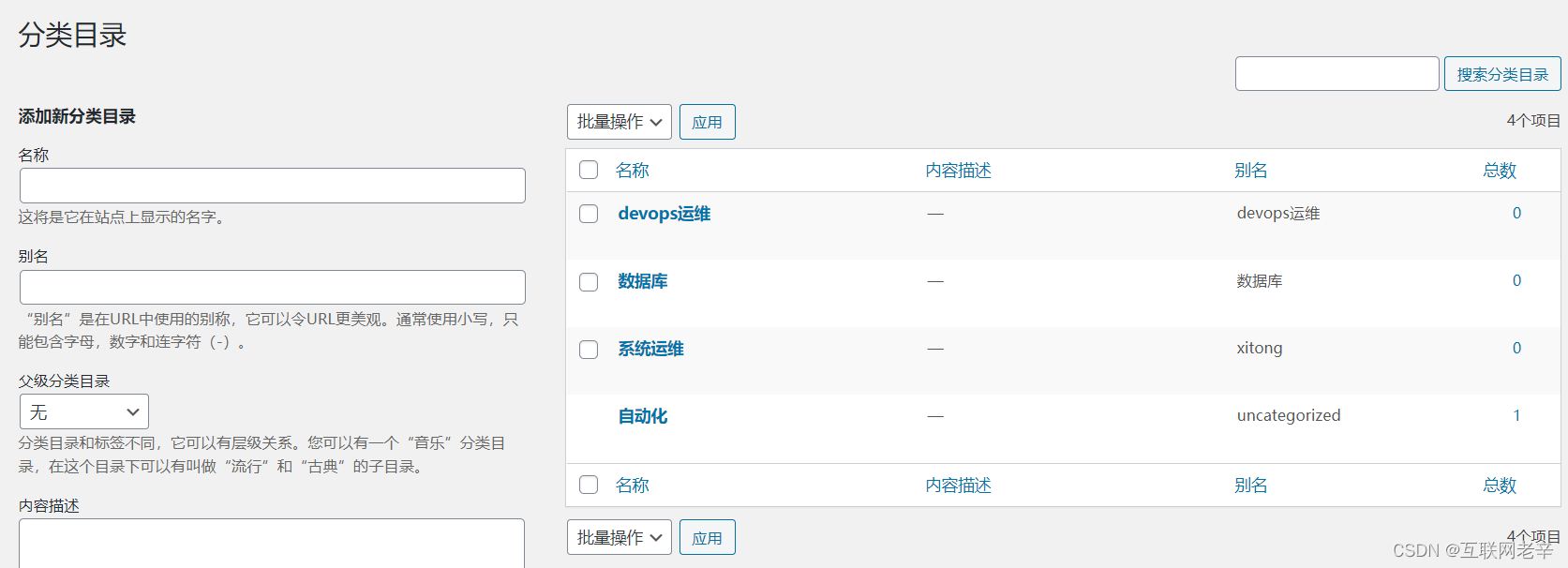Open the 自动化 category link
Viewport: 1568px width, 568px height.
coord(642,416)
